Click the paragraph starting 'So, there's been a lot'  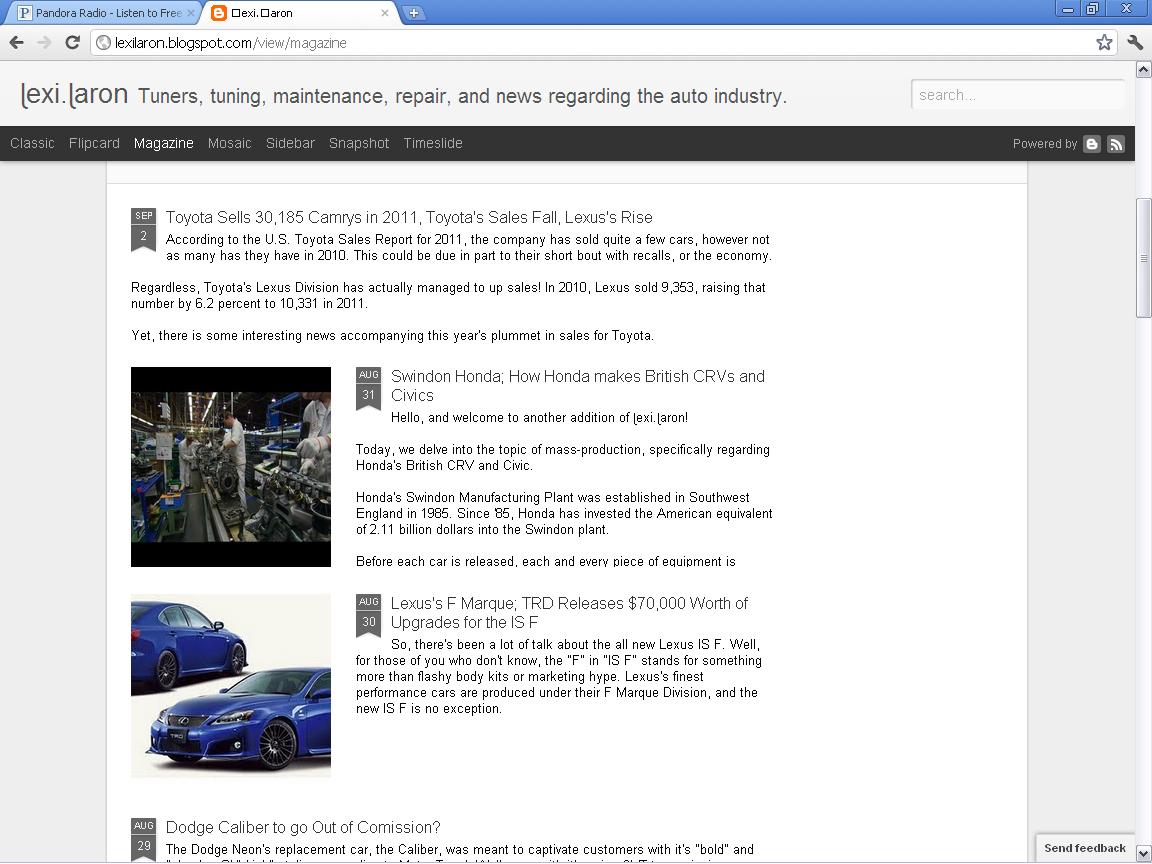[559, 676]
